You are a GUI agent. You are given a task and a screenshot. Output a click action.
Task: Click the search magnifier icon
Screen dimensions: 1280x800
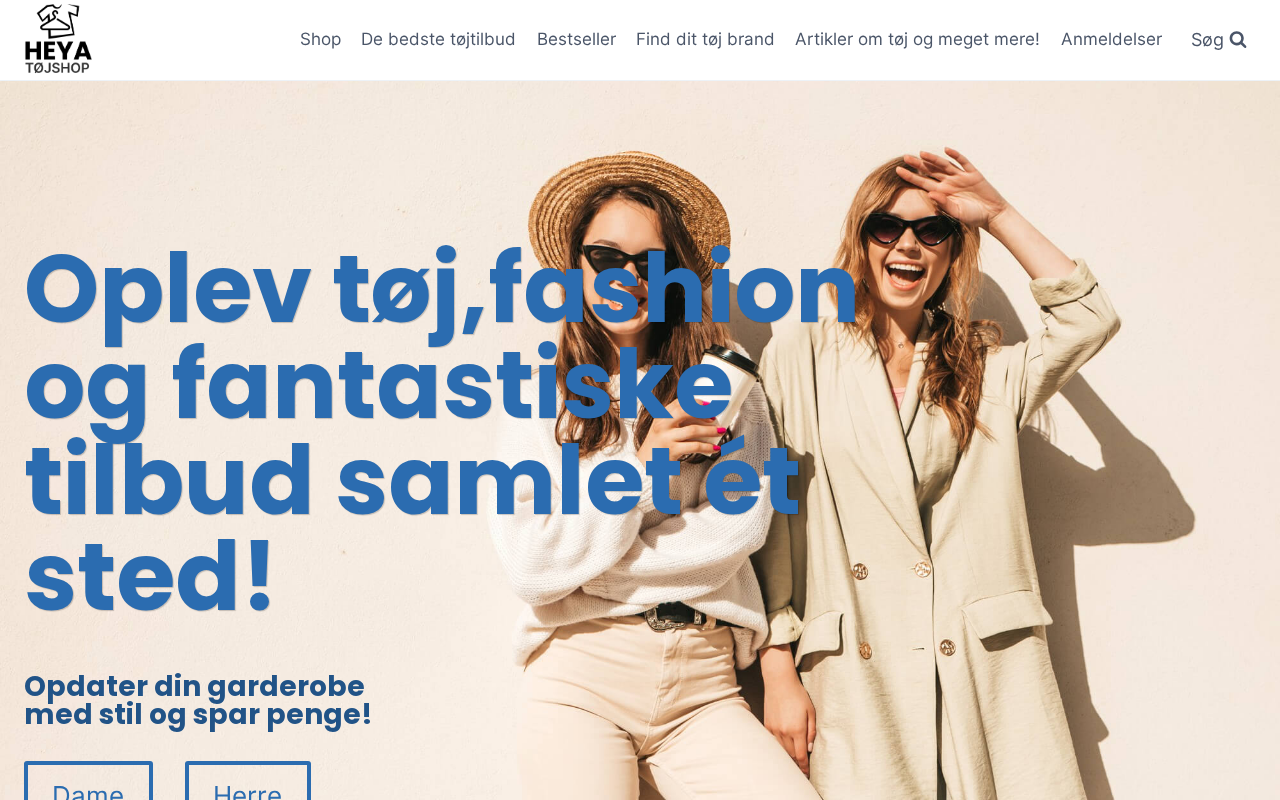pos(1238,40)
